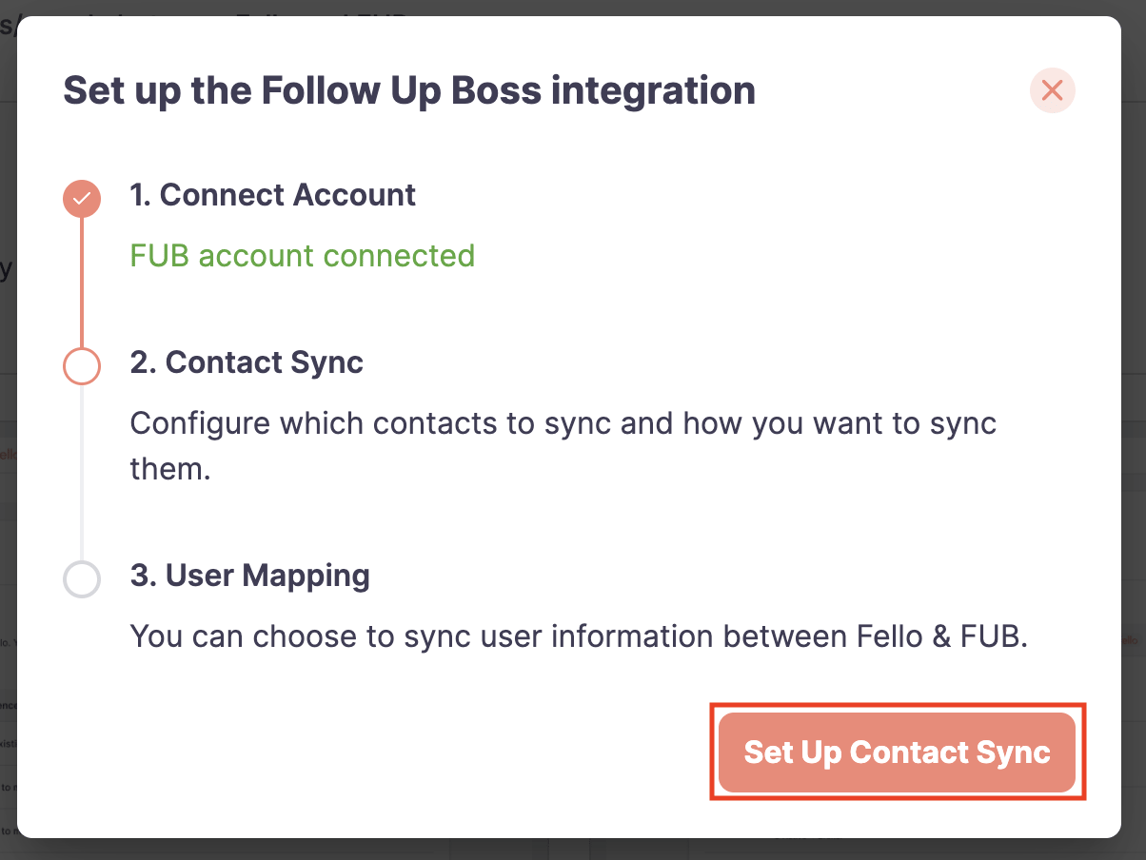The width and height of the screenshot is (1146, 860).
Task: Click the pale circle behind the X icon
Action: point(1052,90)
